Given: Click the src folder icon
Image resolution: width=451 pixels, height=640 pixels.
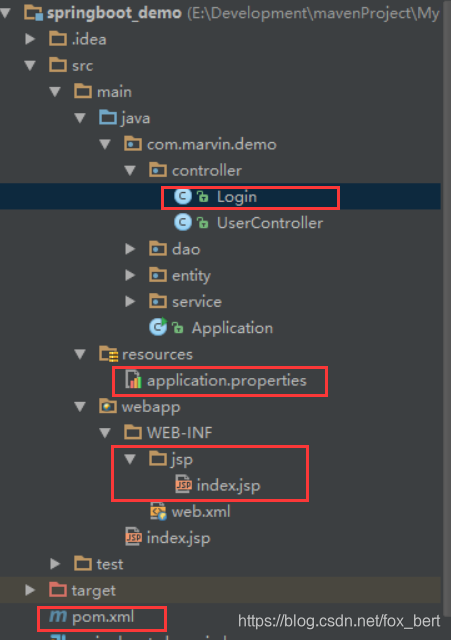Looking at the screenshot, I should 58,65.
